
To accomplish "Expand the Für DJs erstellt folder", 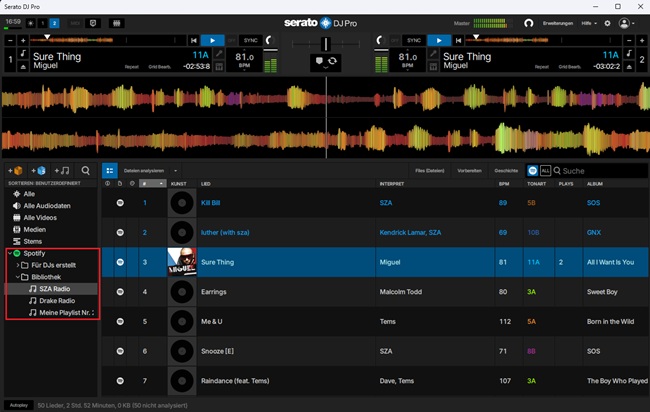I will click(18, 265).
